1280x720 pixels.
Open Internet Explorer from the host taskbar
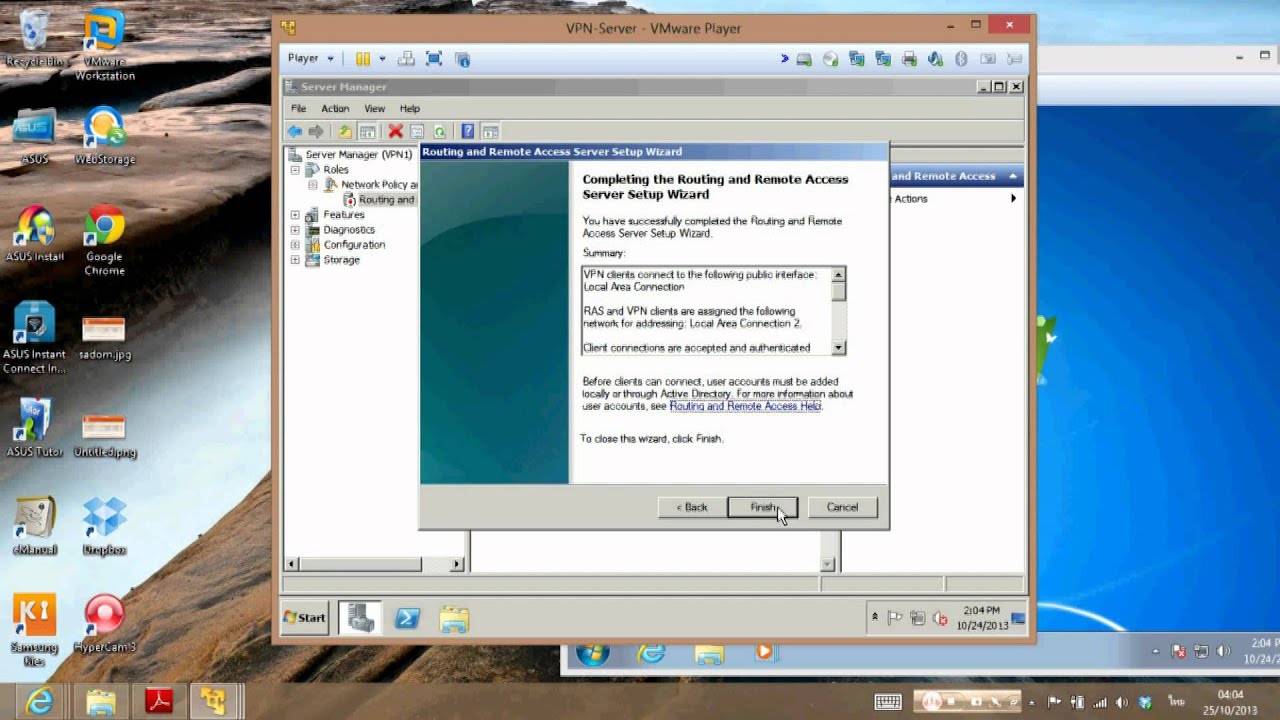(39, 702)
